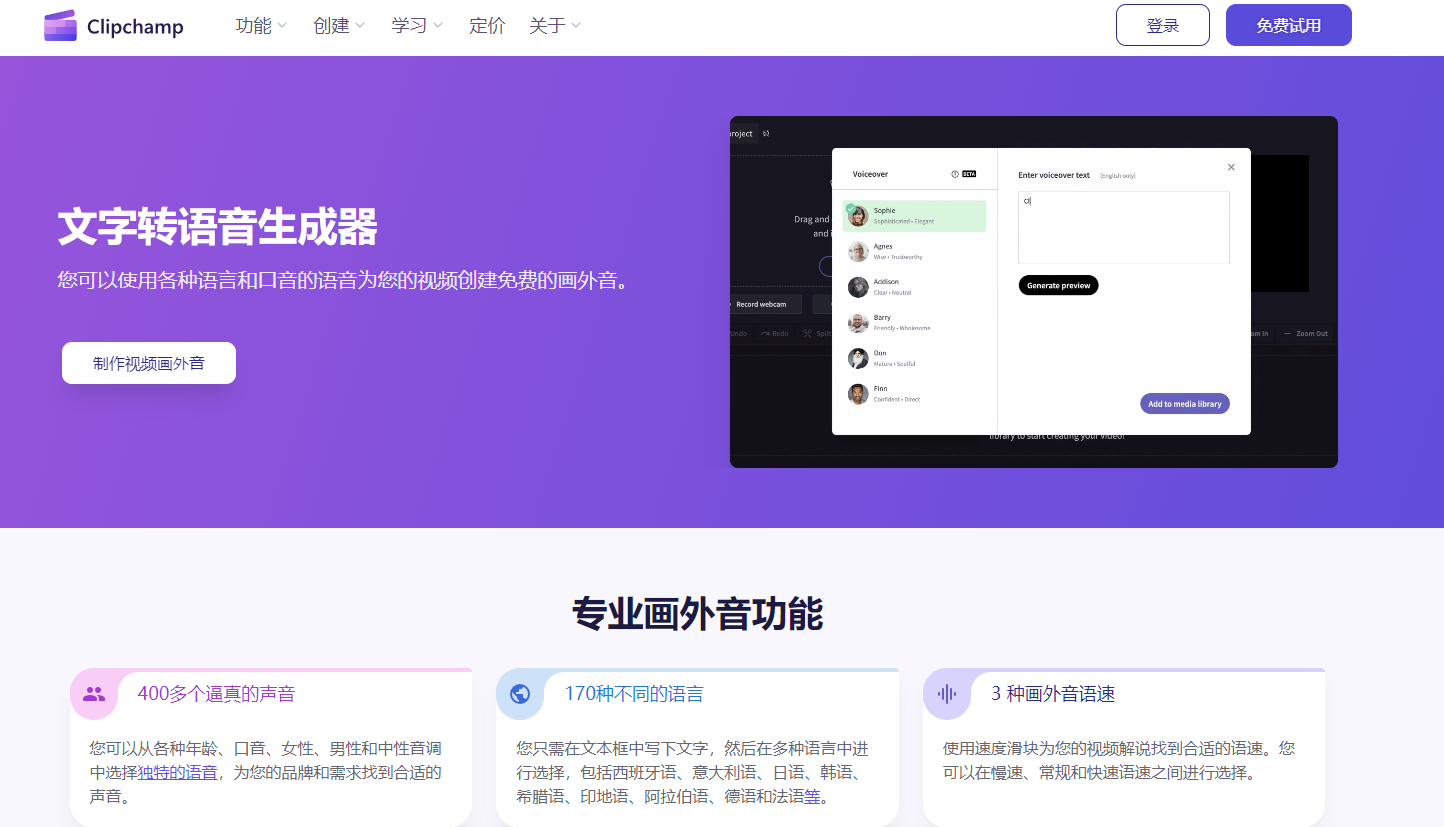Follow the 等 link after 法语

[813, 797]
